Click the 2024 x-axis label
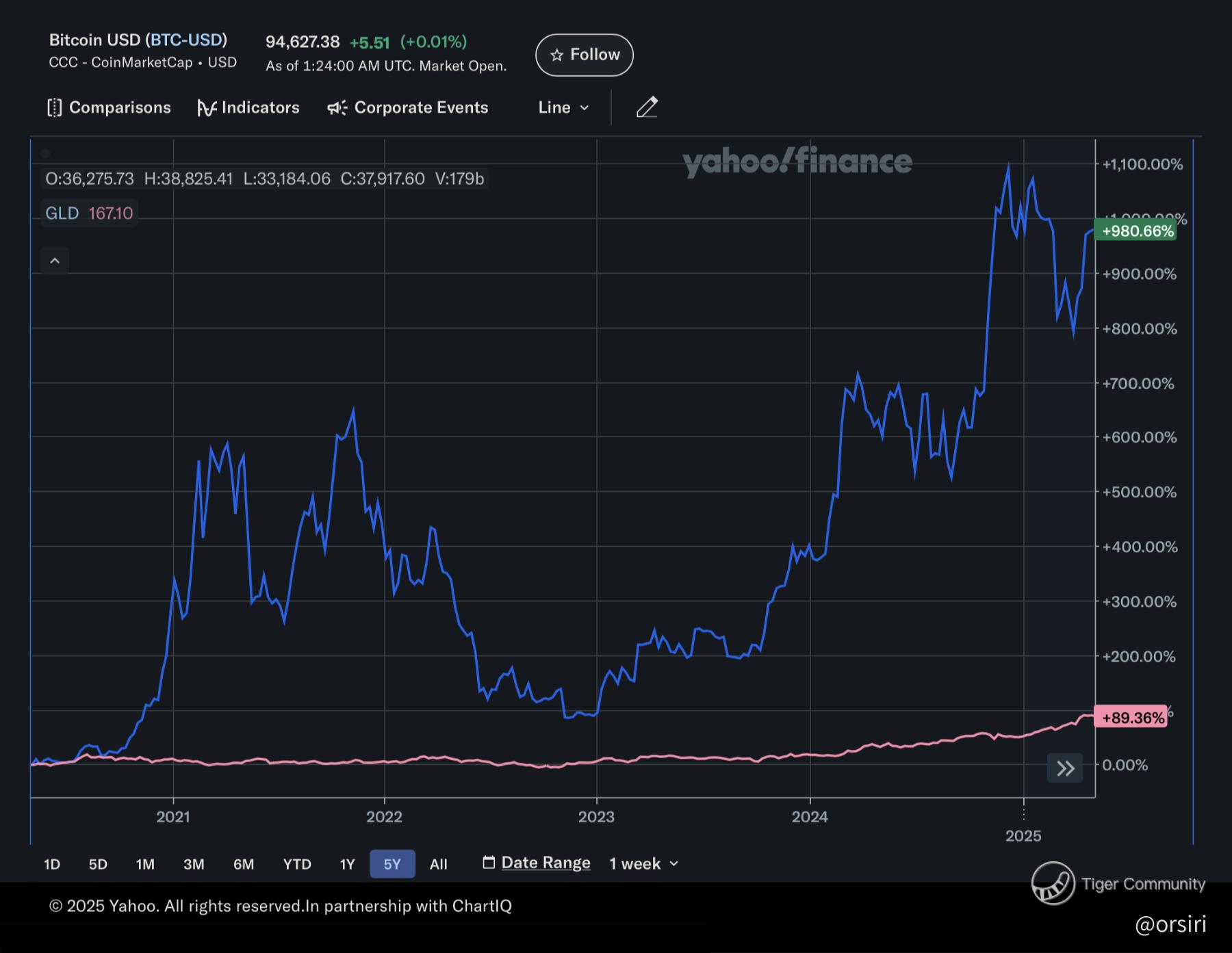The width and height of the screenshot is (1232, 953). point(810,816)
